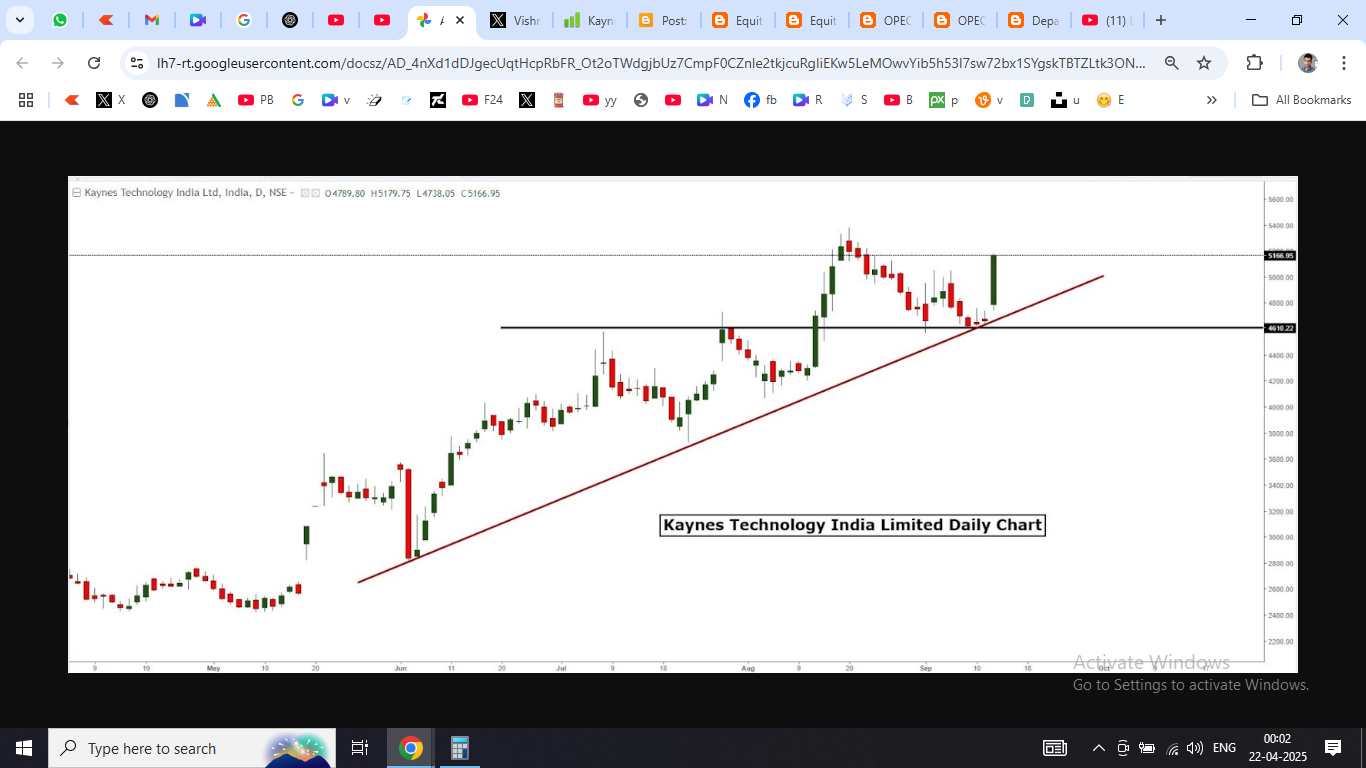Switch to the 'Depa' Blogger tab
The height and width of the screenshot is (768, 1366).
click(x=1033, y=20)
